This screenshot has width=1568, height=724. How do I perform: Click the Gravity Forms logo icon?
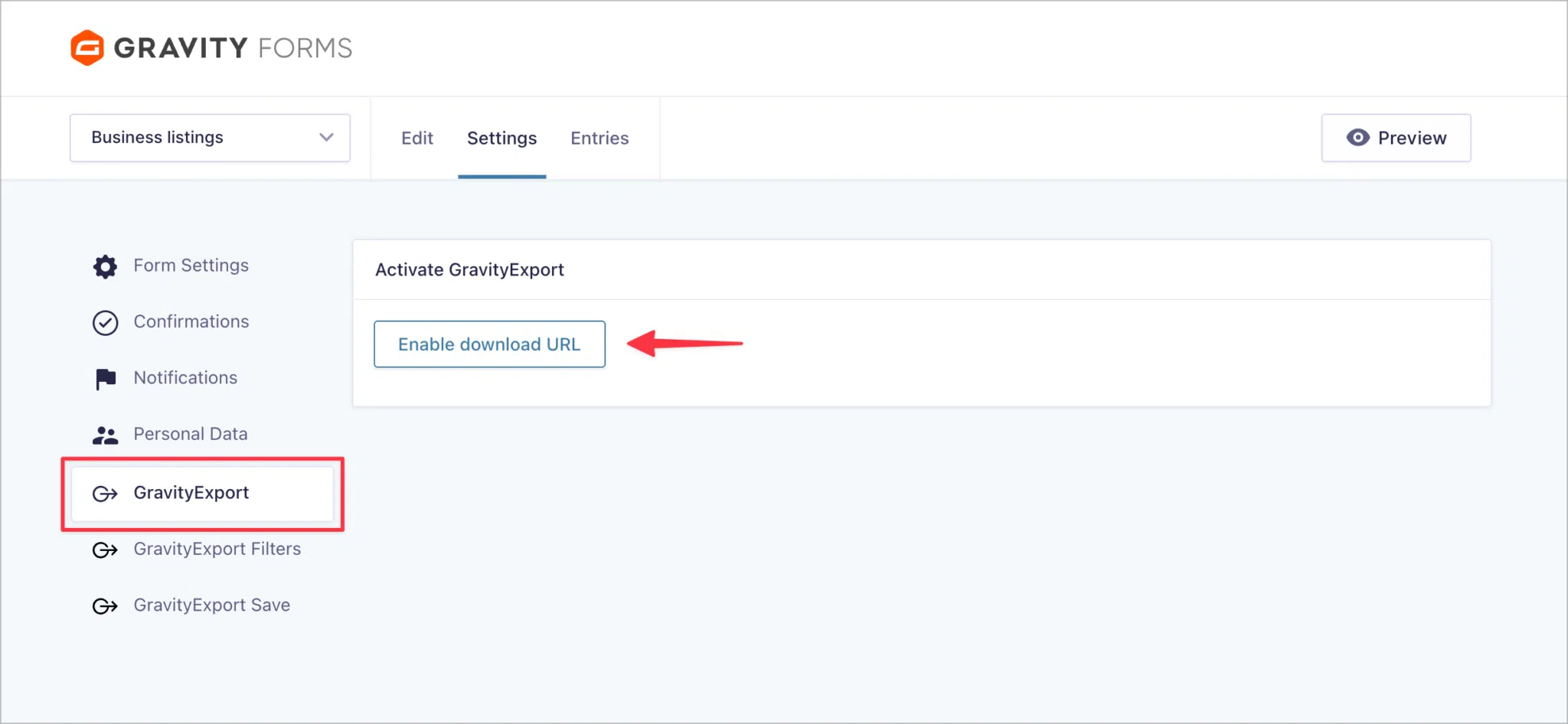coord(87,47)
